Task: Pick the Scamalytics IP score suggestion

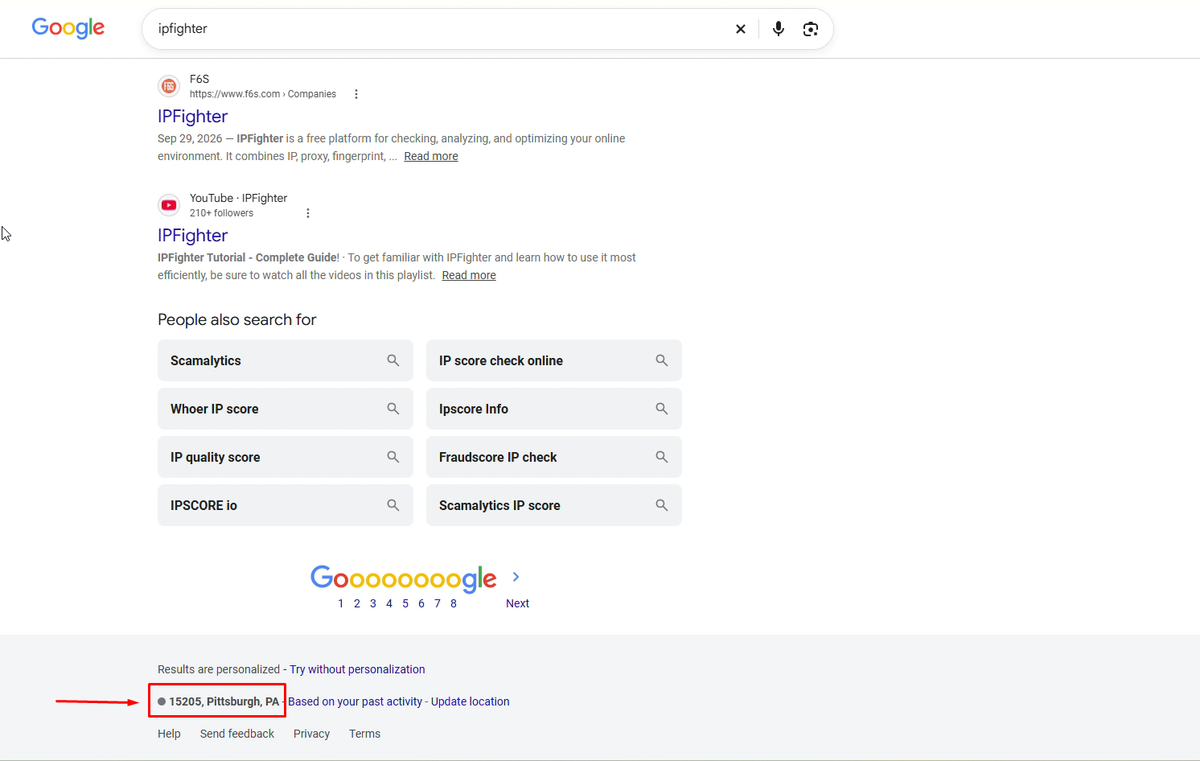Action: point(554,505)
